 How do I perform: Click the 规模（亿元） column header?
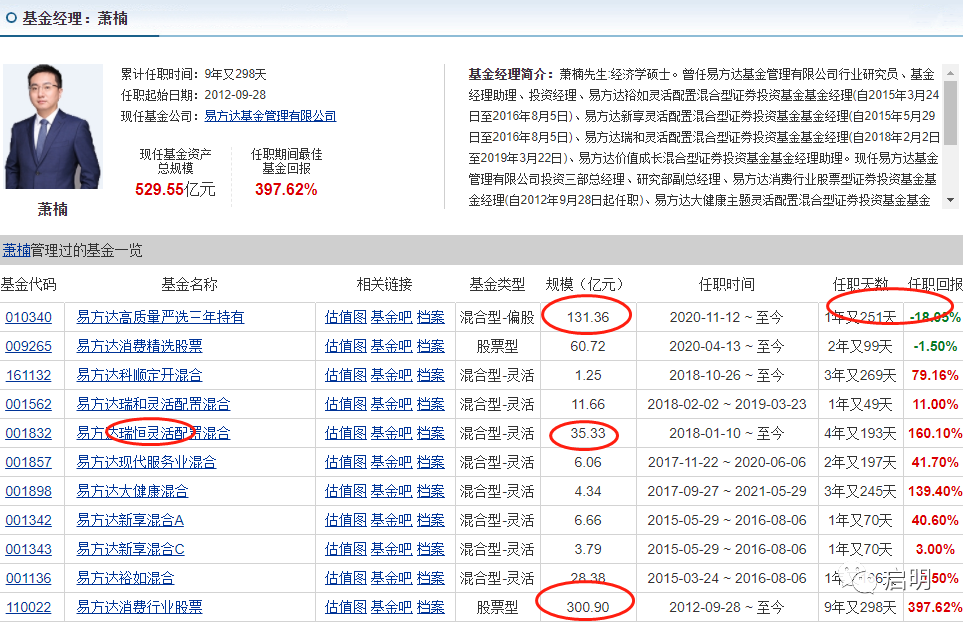pyautogui.click(x=584, y=284)
